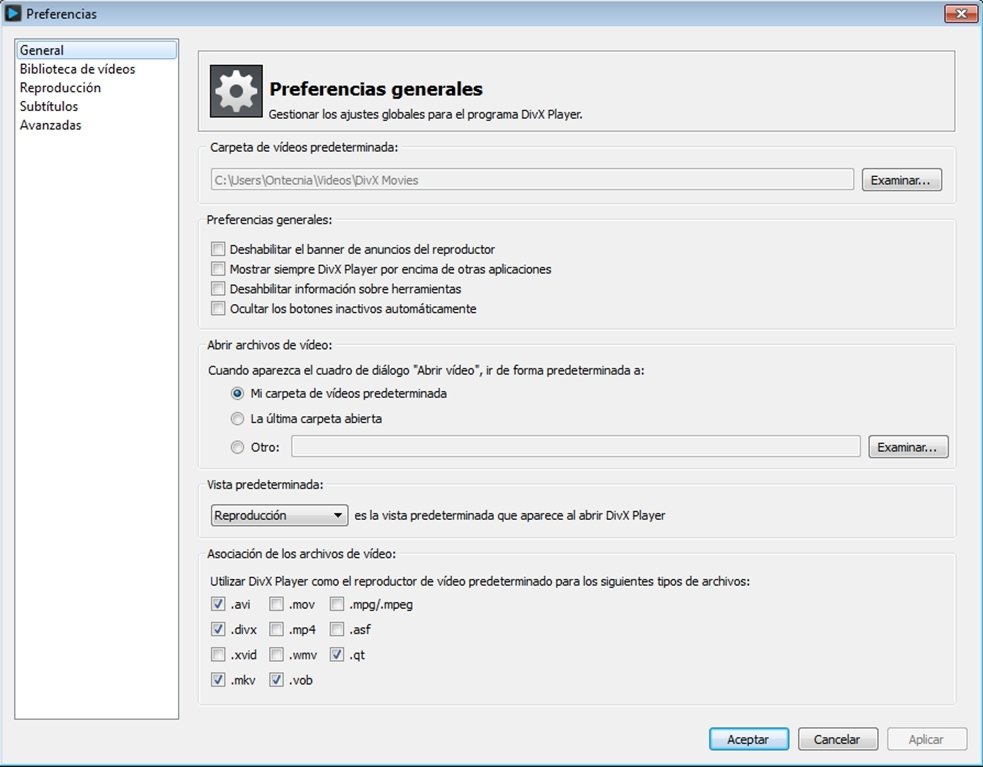Viewport: 983px width, 767px height.
Task: Go to Avanzadas preferences
Action: (x=50, y=125)
